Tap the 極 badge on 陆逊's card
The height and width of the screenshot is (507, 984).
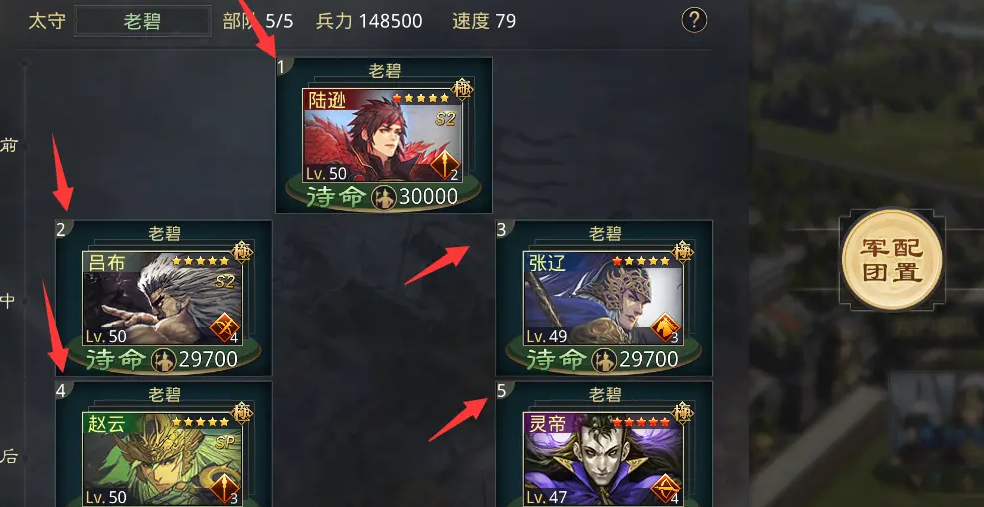click(463, 89)
